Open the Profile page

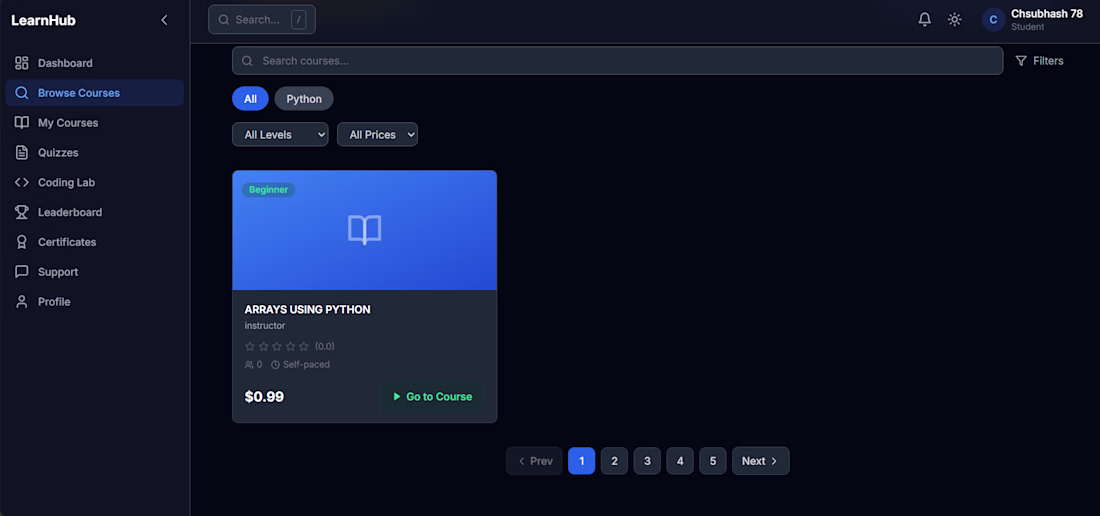pos(95,301)
